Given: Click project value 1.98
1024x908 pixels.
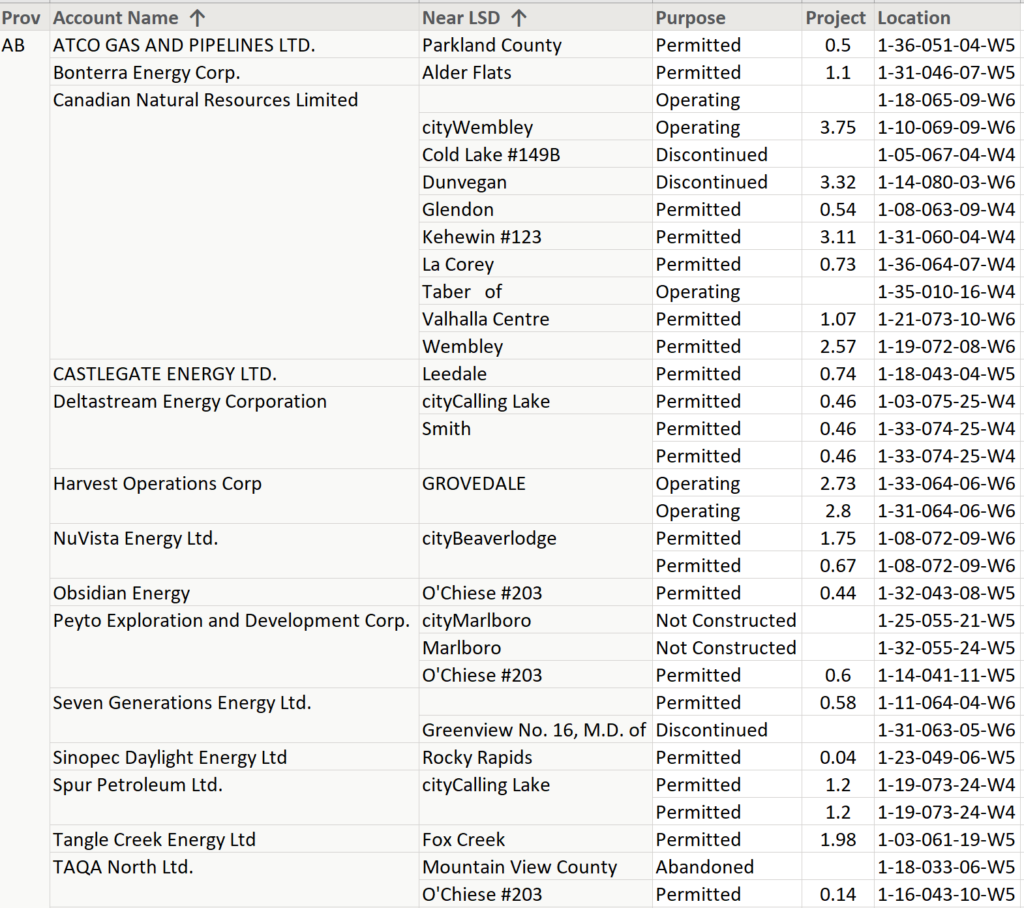Looking at the screenshot, I should (838, 840).
